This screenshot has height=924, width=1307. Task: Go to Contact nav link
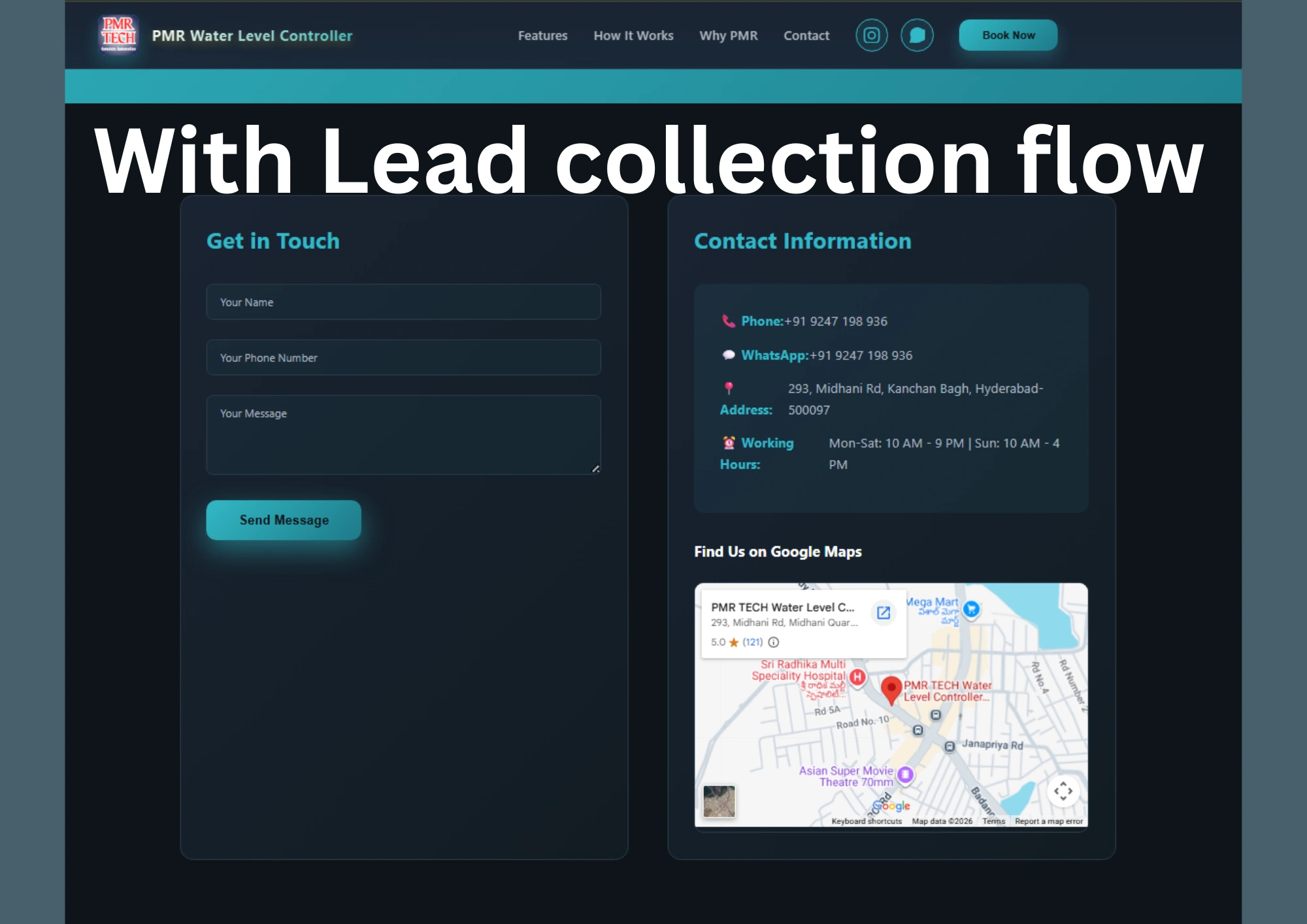coord(806,35)
